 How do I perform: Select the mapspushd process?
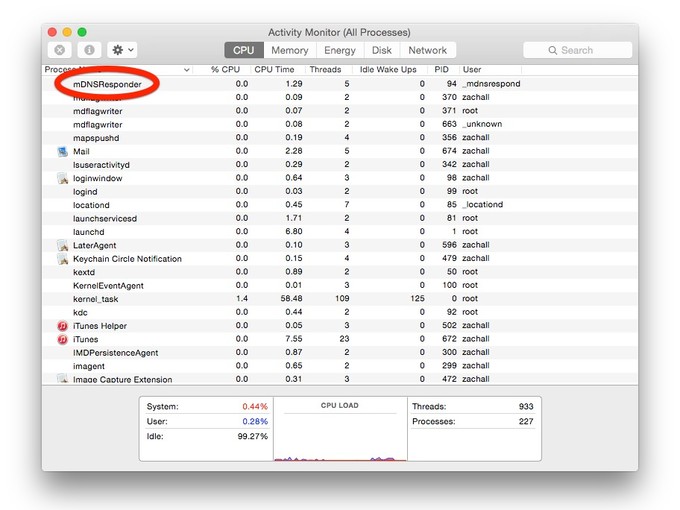340,138
